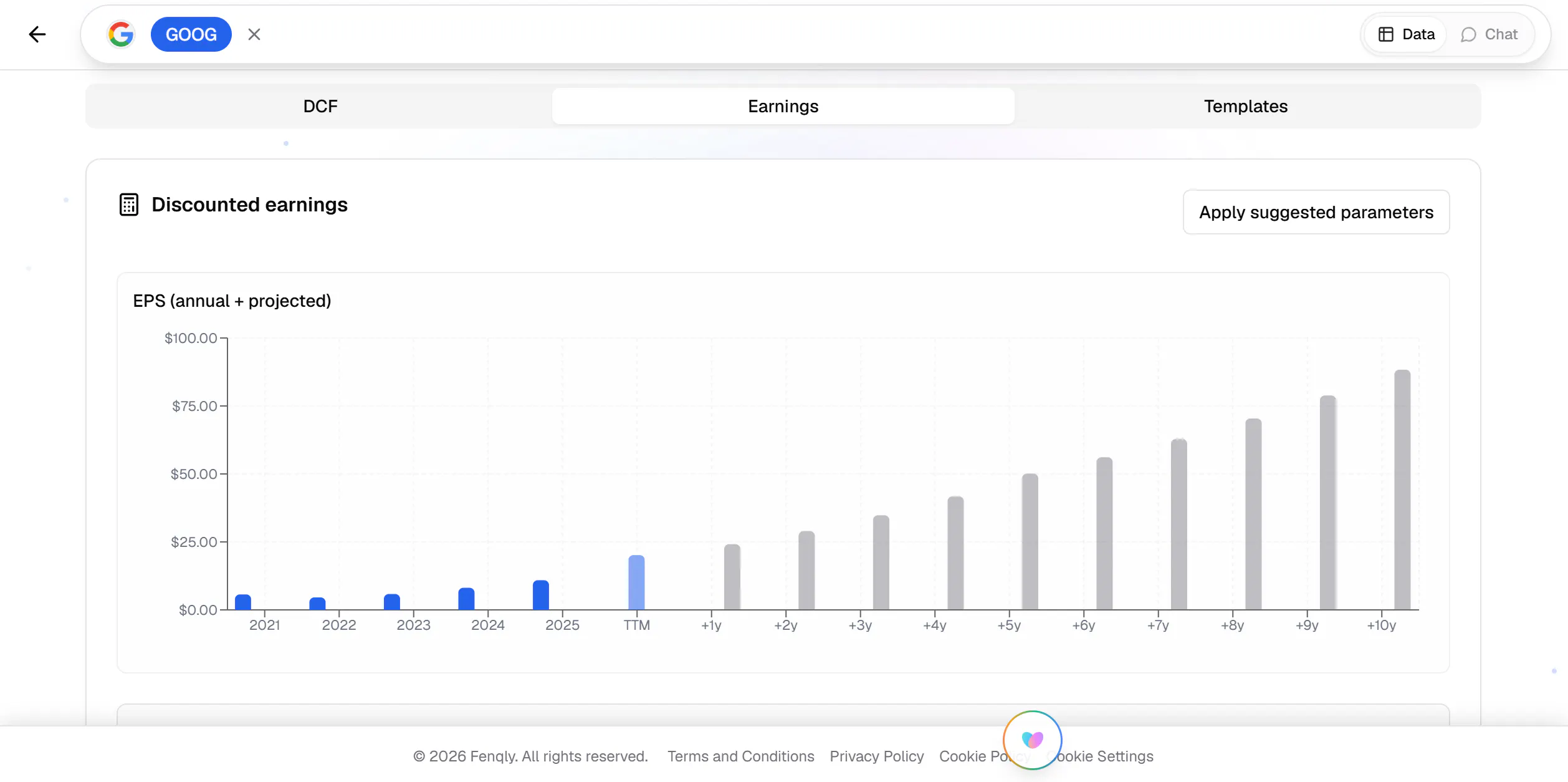This screenshot has width=1568, height=782.
Task: Click the +3y projected EPS bar
Action: click(x=881, y=562)
